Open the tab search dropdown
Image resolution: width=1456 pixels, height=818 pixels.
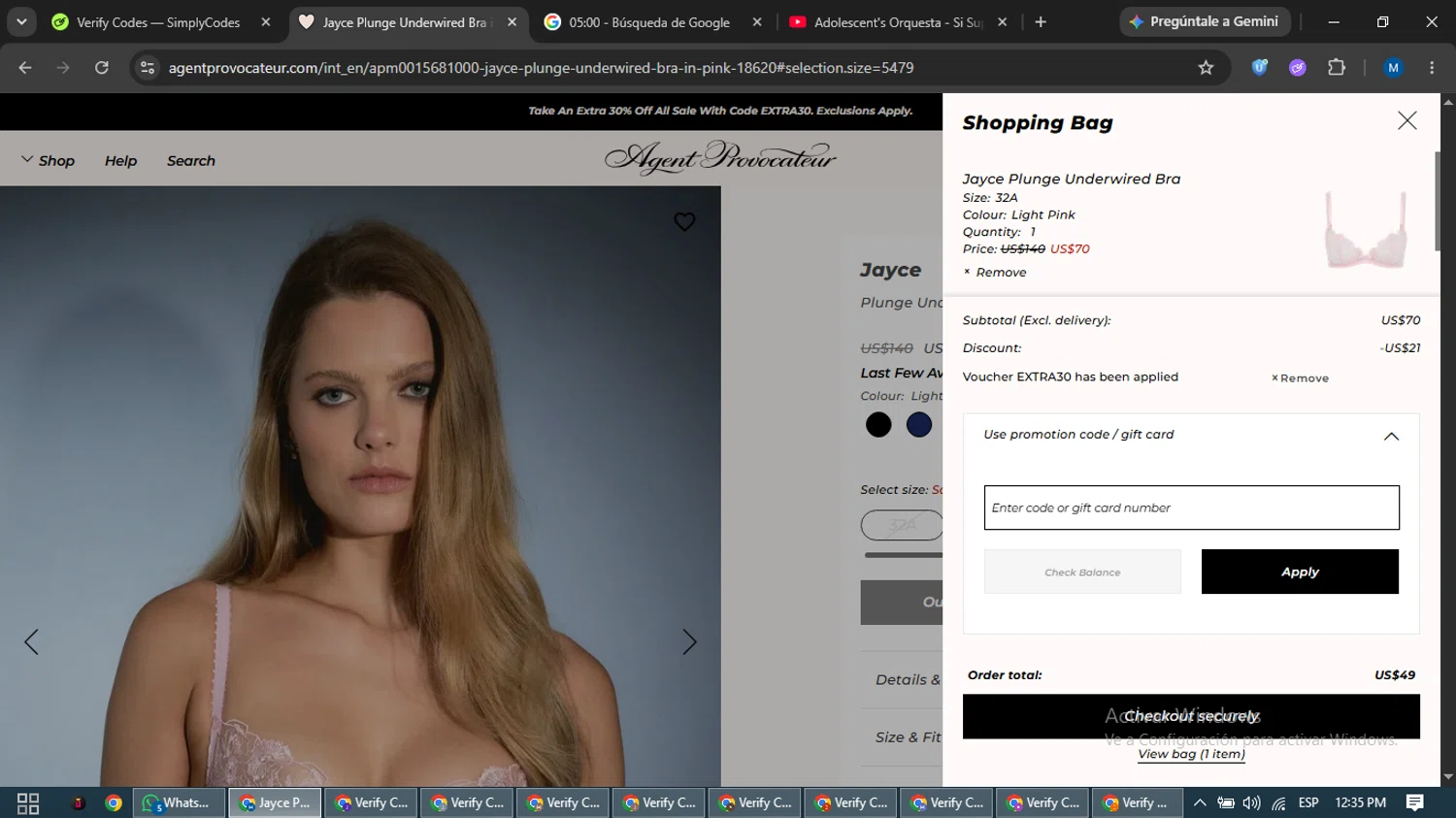click(x=21, y=22)
